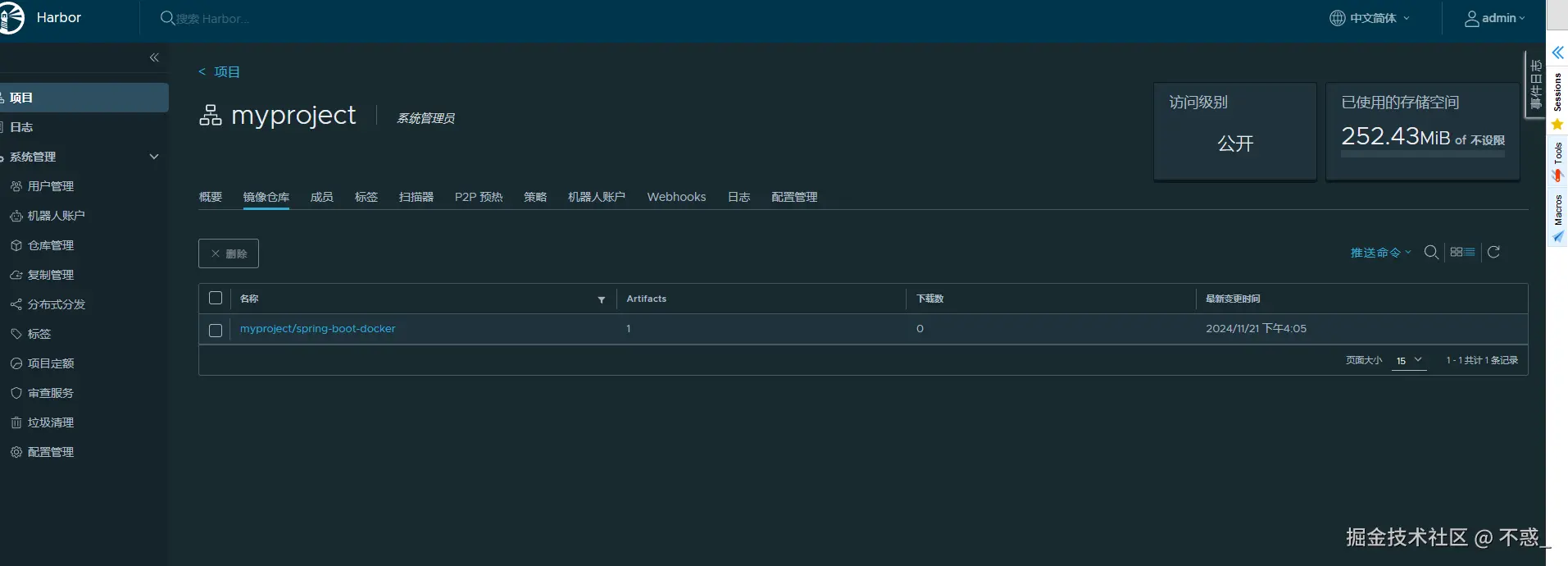This screenshot has height=566, width=1568.
Task: Open the project 标签 tab
Action: coord(366,197)
